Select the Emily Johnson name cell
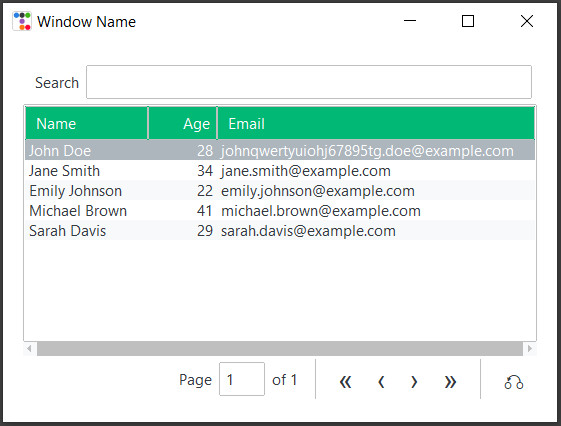 [87, 191]
